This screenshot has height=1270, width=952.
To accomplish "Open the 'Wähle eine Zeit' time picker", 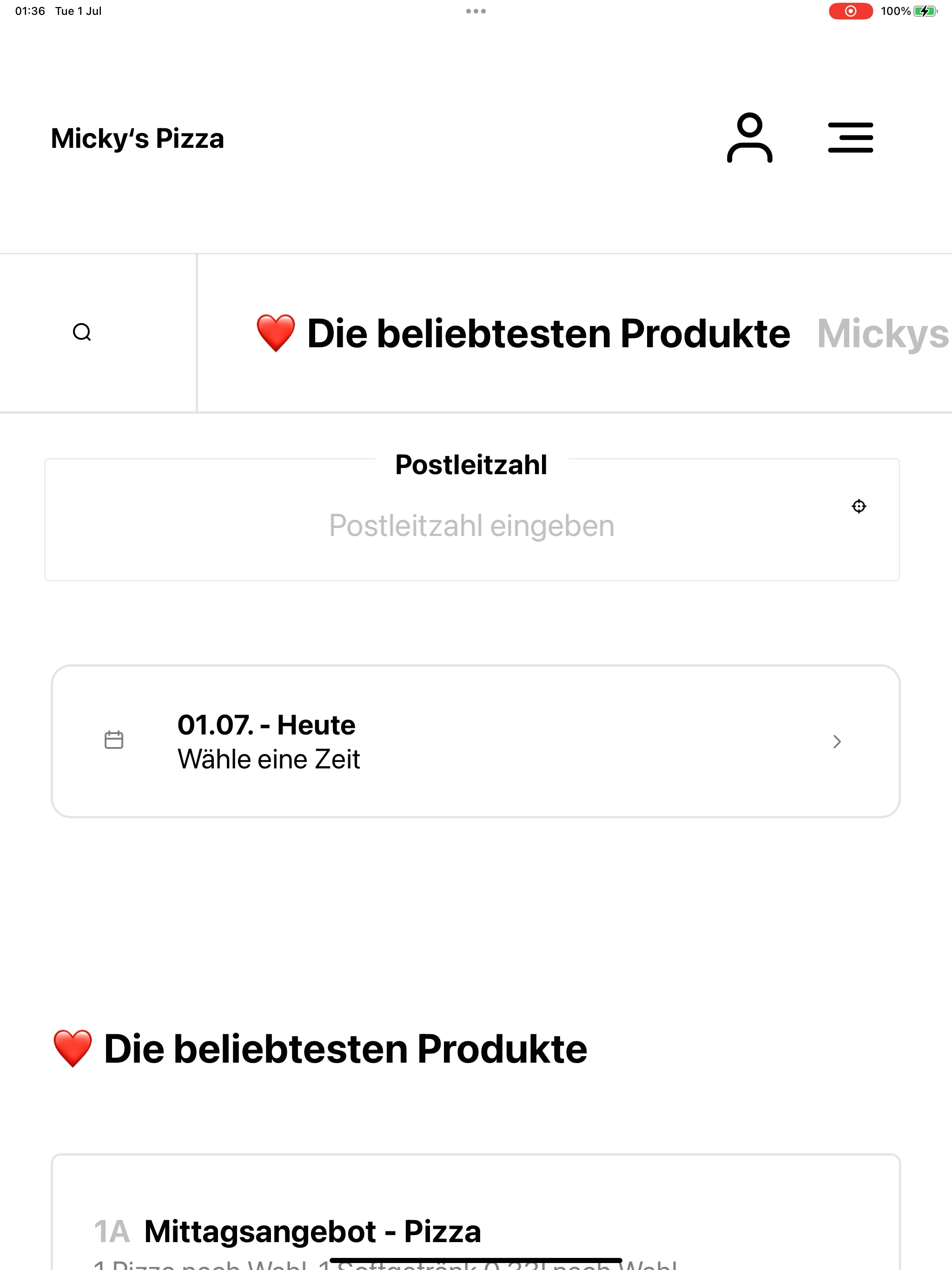I will [269, 760].
